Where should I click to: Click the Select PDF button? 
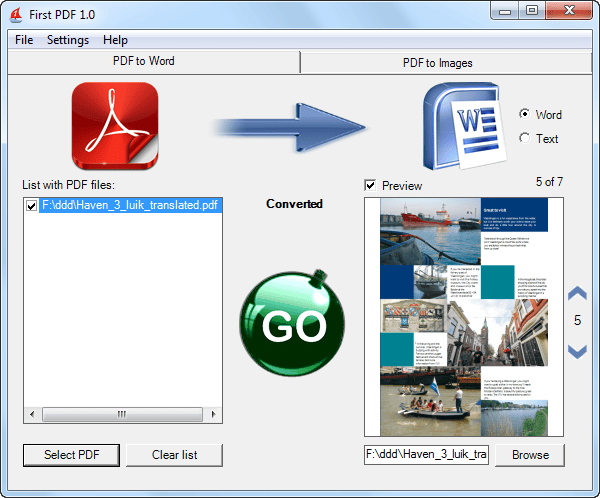click(71, 455)
